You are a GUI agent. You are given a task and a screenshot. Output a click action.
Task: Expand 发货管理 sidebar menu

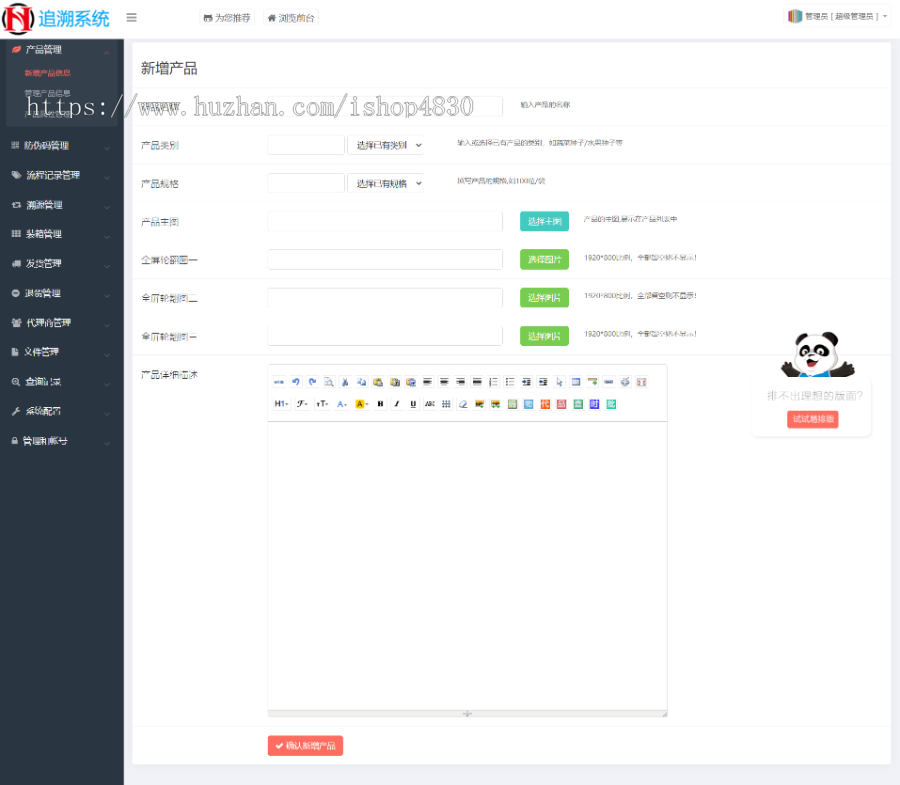tap(61, 263)
